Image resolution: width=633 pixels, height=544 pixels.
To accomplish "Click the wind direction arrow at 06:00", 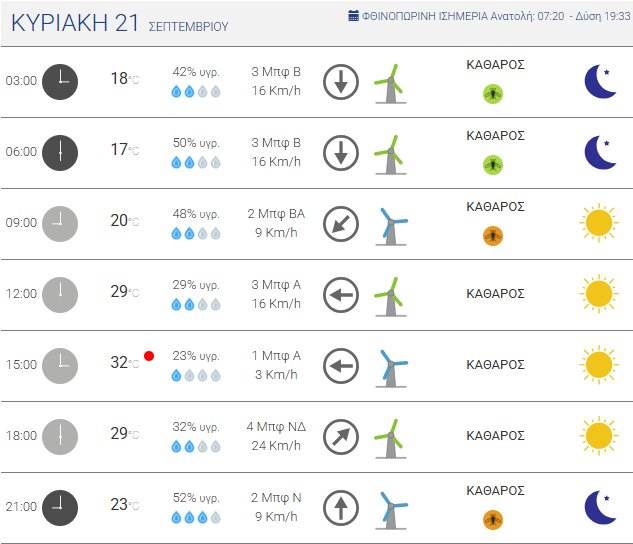I will 341,152.
